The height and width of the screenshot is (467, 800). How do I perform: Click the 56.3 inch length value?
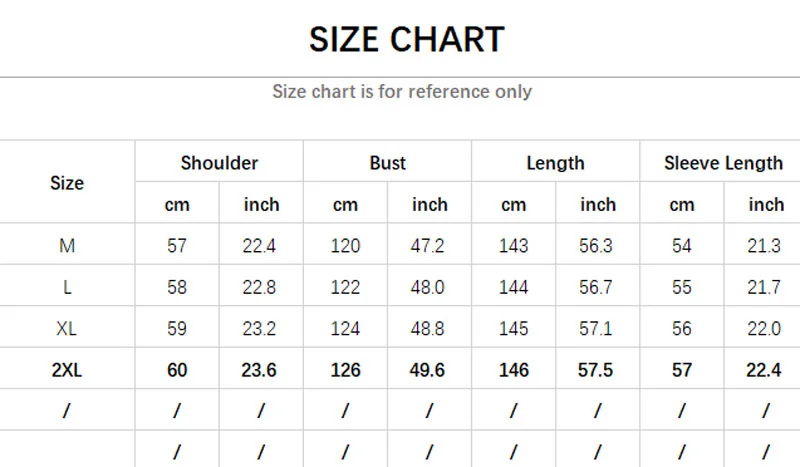click(x=598, y=246)
